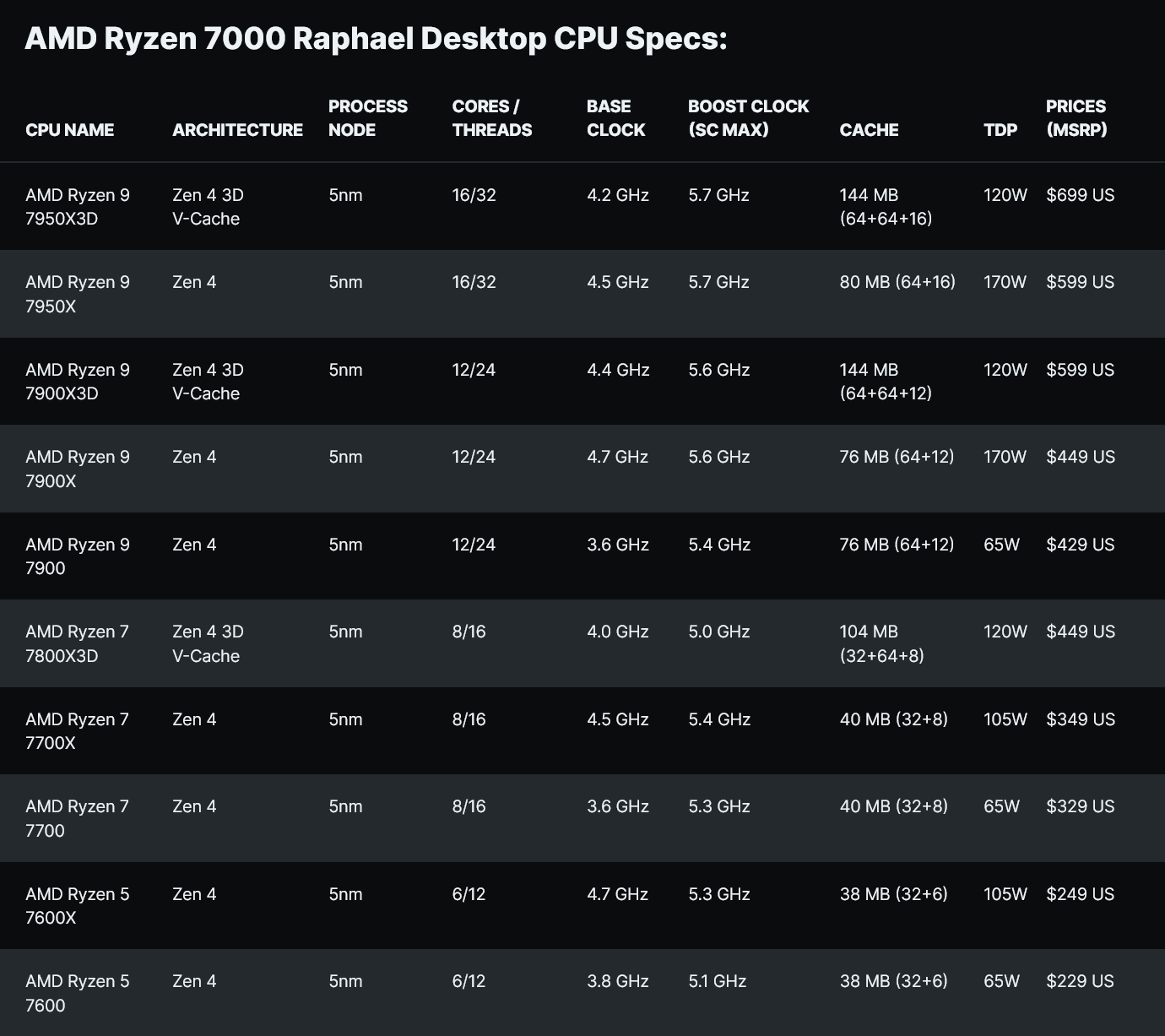The width and height of the screenshot is (1165, 1036).
Task: Click 4.7 GHz base clock in 7600X row
Action: tap(617, 894)
